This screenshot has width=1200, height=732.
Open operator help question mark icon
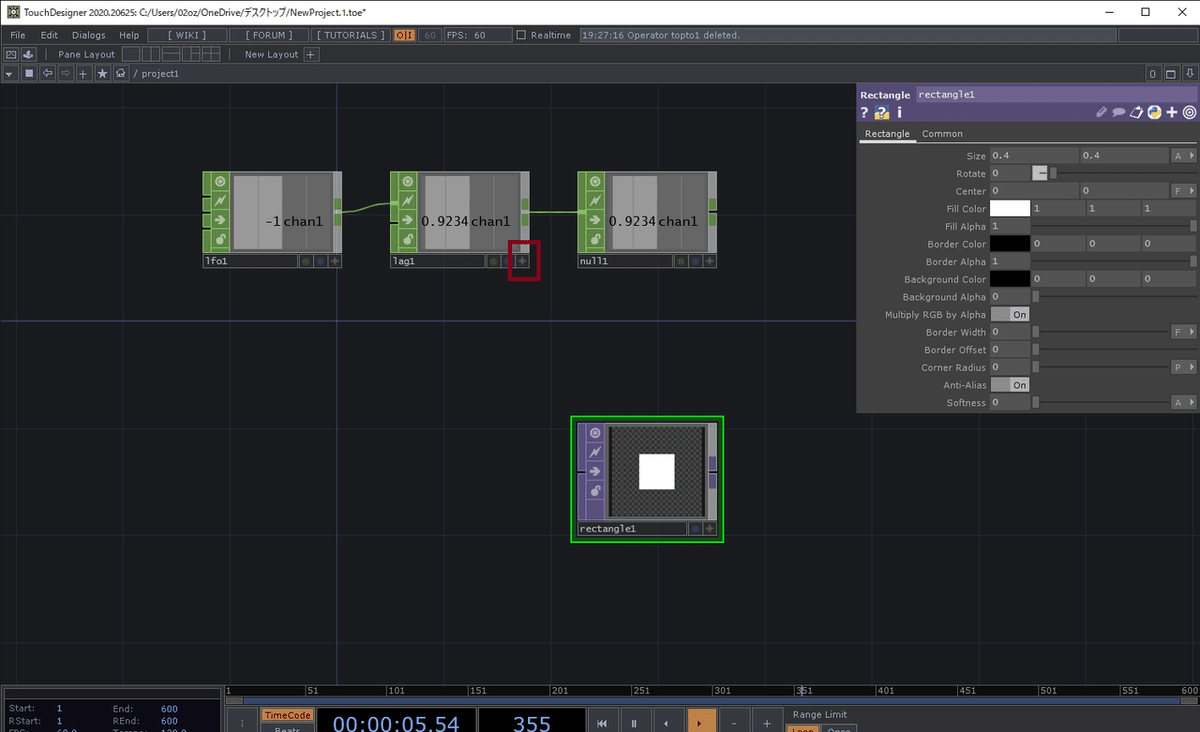tap(865, 113)
